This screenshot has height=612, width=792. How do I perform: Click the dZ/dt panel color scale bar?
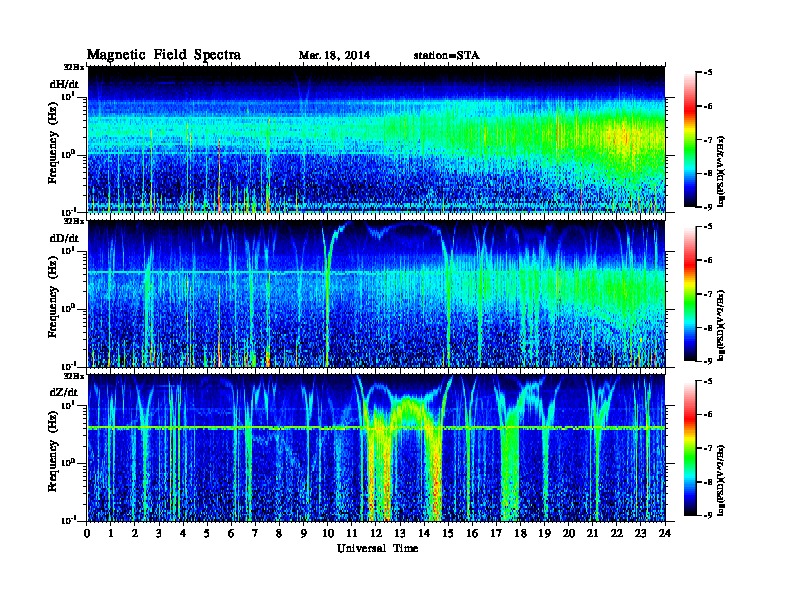pyautogui.click(x=690, y=448)
